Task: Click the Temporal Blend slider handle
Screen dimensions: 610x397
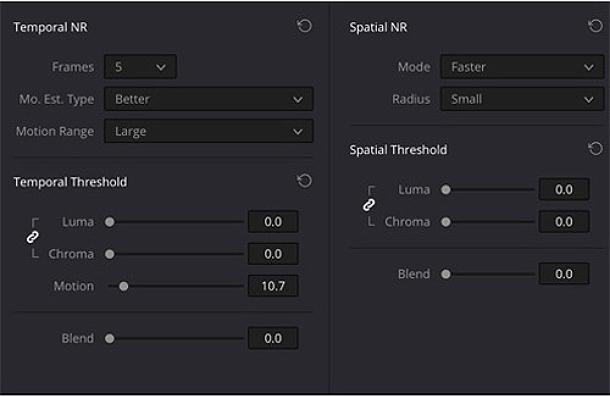Action: (x=110, y=338)
